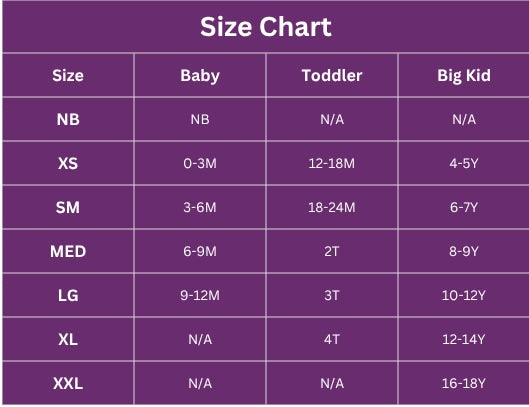Click the SM size row label
The image size is (529, 407).
pos(68,207)
